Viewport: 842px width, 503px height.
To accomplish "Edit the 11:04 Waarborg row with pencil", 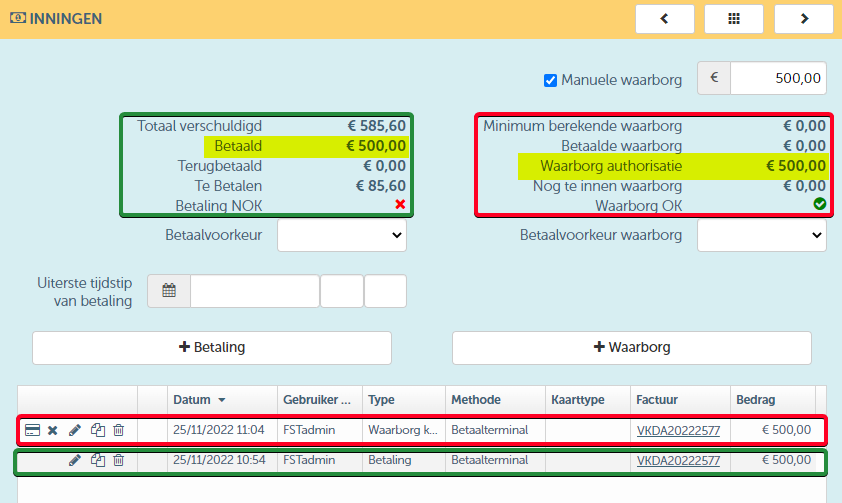I will (75, 430).
